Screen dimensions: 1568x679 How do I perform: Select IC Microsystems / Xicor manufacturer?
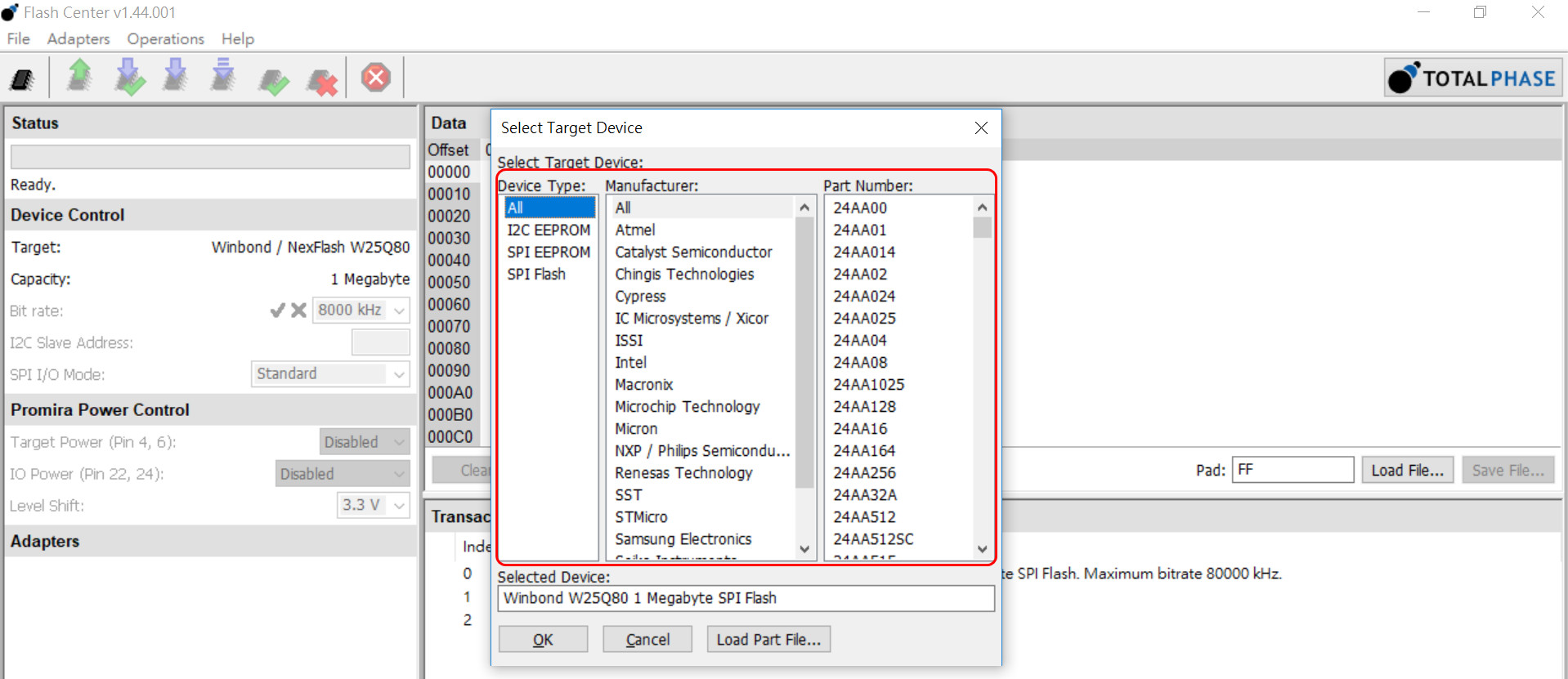(692, 318)
